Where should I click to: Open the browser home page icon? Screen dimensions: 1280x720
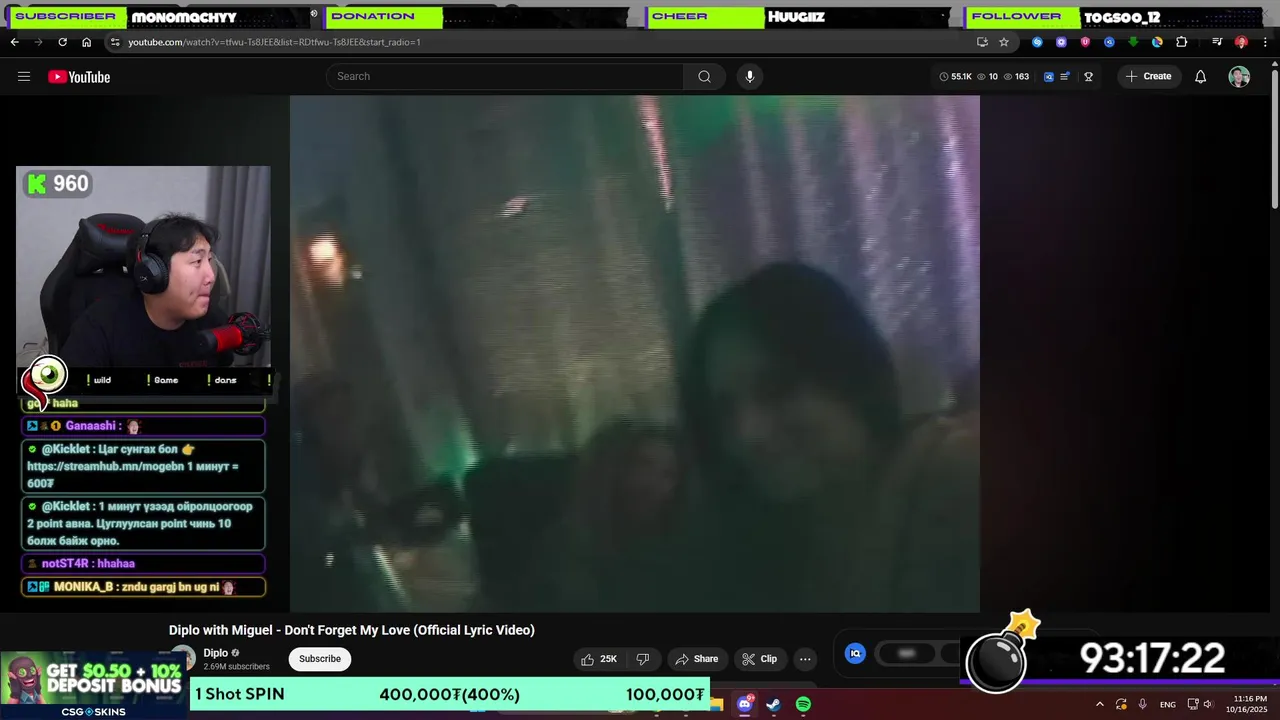coord(86,42)
